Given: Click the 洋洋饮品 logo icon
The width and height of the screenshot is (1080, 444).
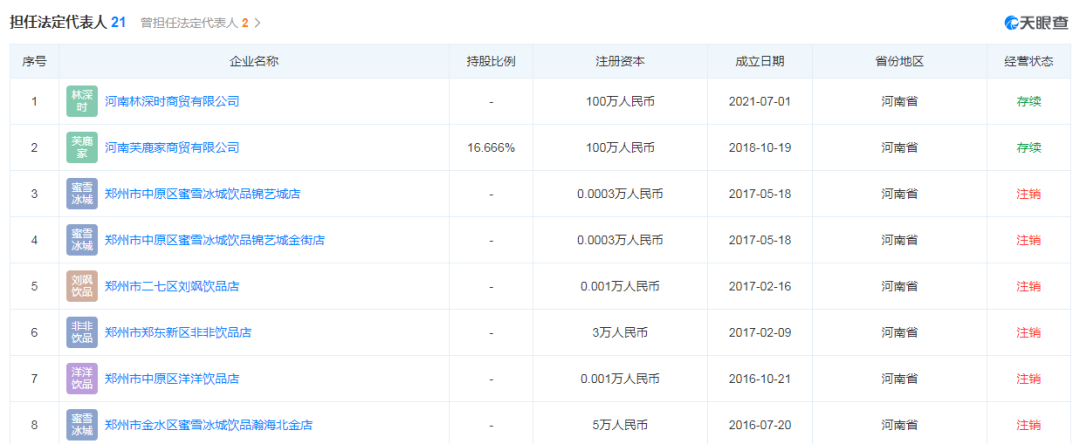Looking at the screenshot, I should [82, 379].
